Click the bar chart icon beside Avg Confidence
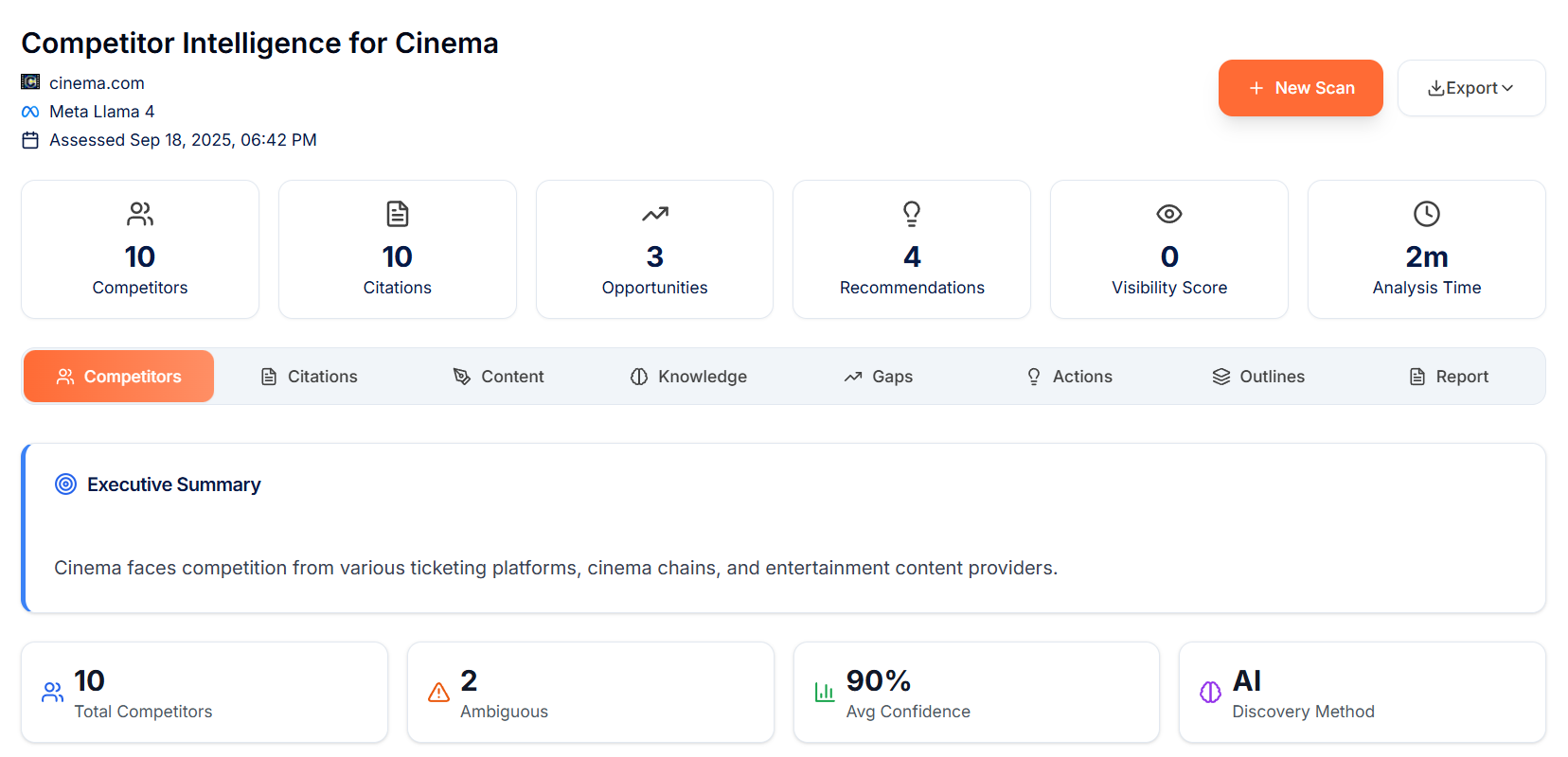 [x=825, y=693]
